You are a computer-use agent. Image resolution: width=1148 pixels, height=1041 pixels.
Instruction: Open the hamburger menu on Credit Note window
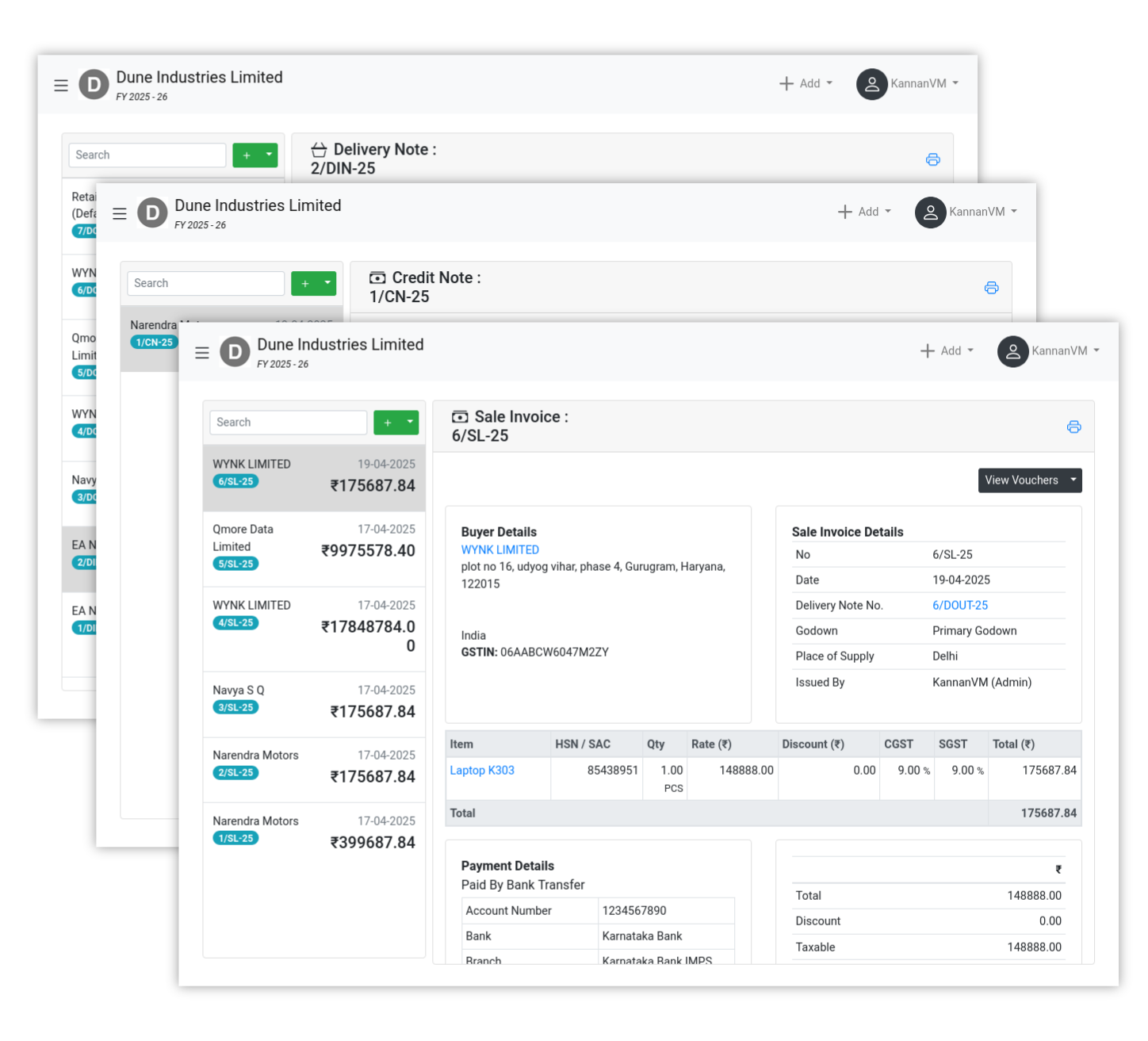pos(119,213)
